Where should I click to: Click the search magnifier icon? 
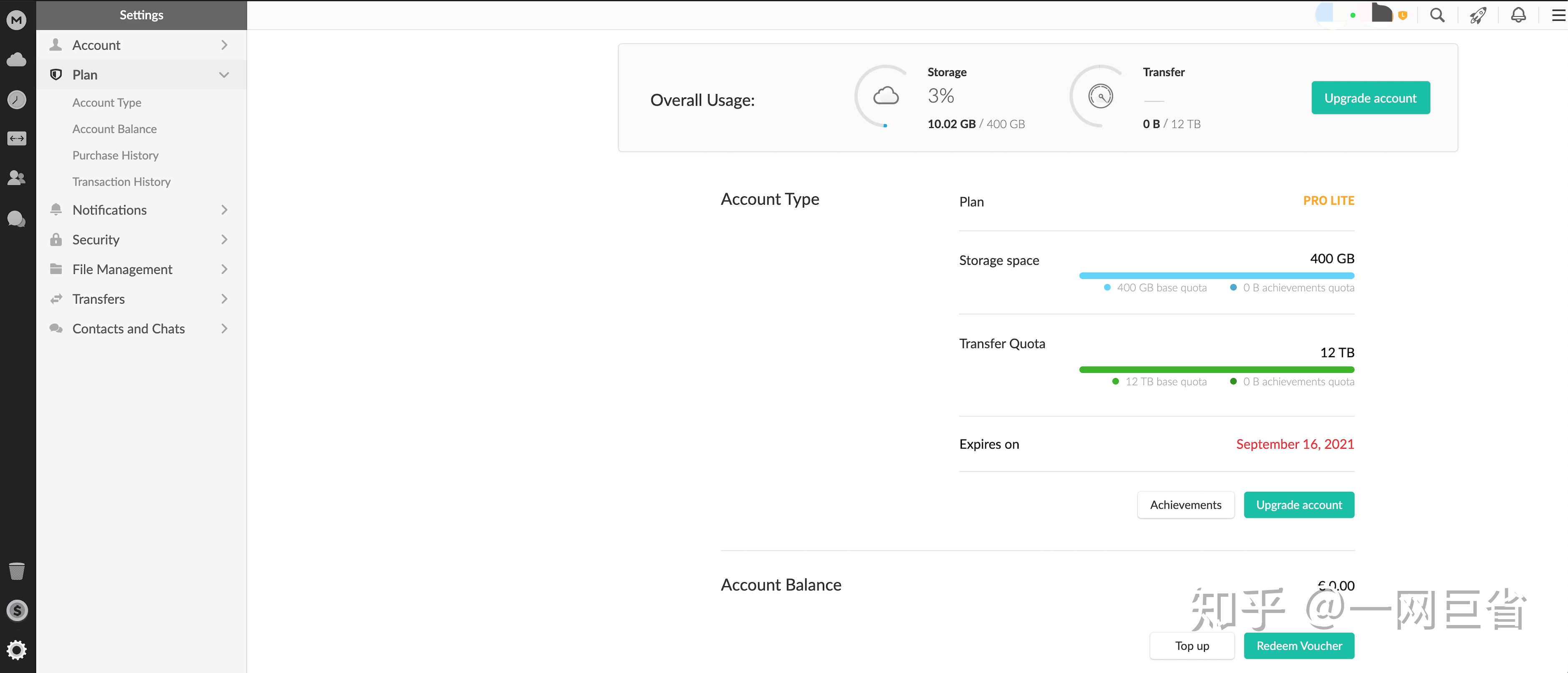pyautogui.click(x=1437, y=15)
